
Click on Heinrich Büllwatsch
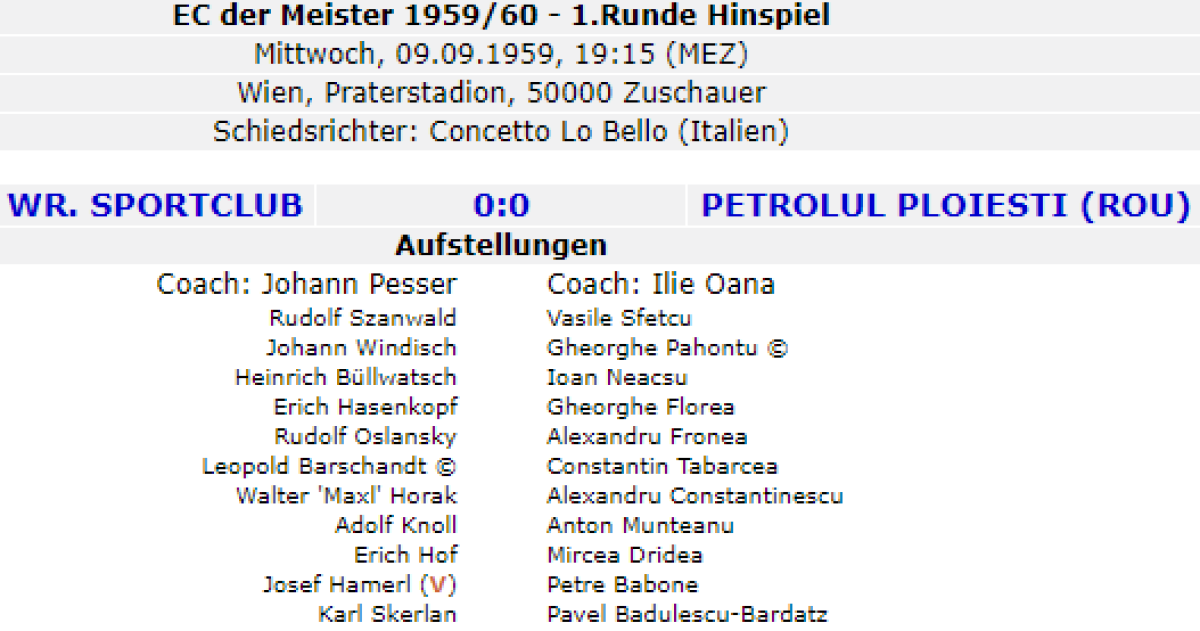point(345,377)
